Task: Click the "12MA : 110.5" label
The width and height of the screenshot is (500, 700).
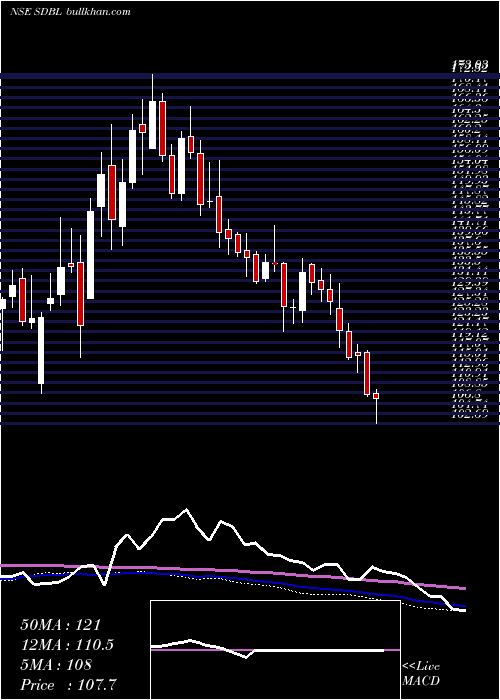Action: coord(67,645)
